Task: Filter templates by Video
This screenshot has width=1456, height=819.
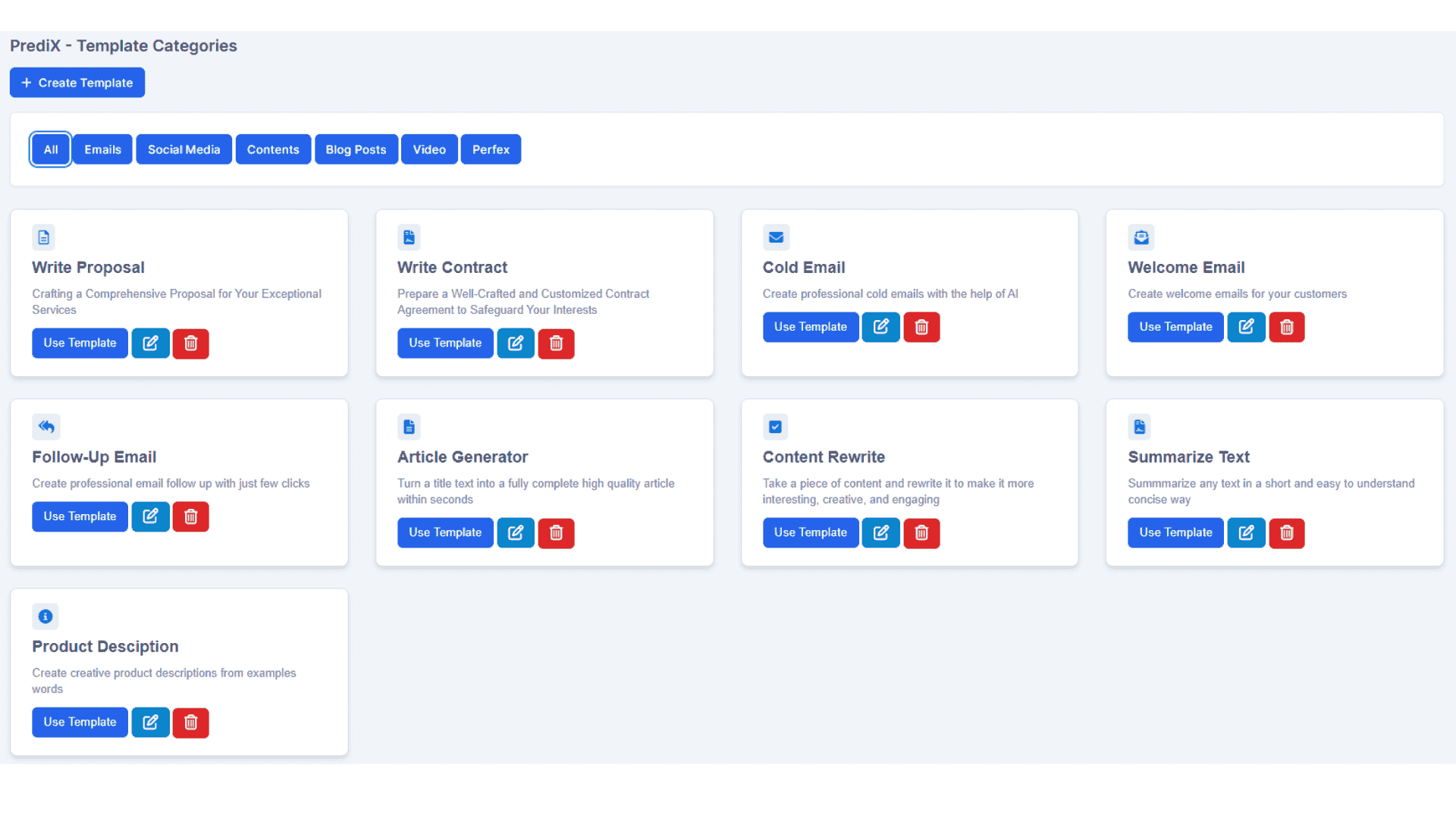Action: coord(429,149)
